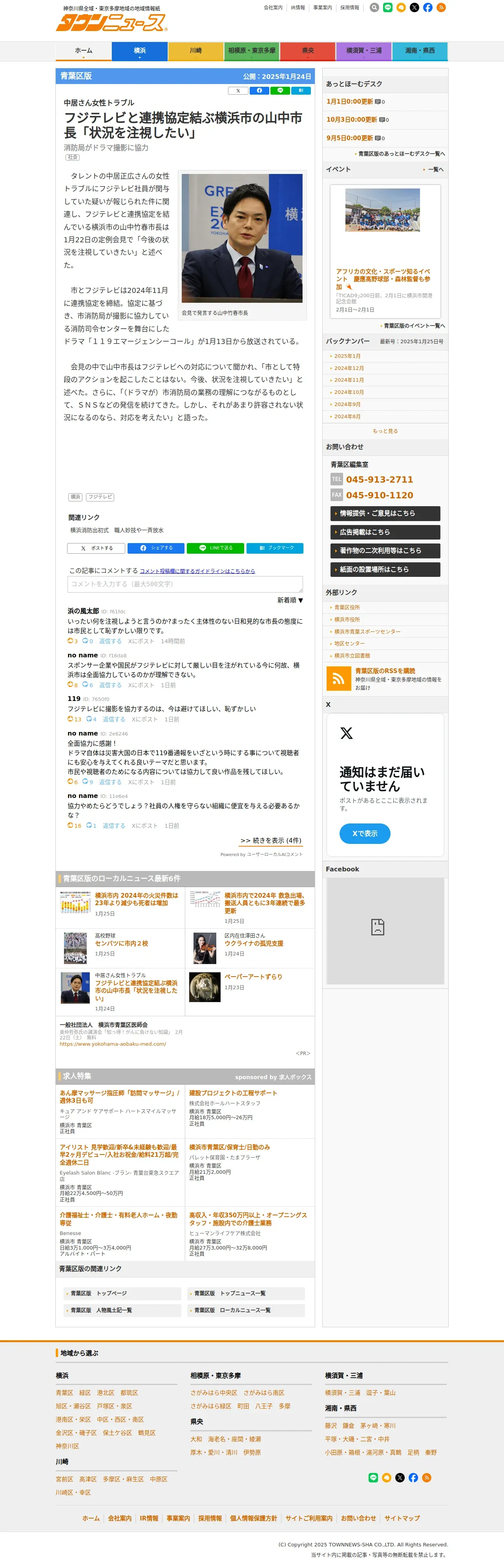504x1568 pixels.
Task: Click the Xで表示 button
Action: coord(365,833)
